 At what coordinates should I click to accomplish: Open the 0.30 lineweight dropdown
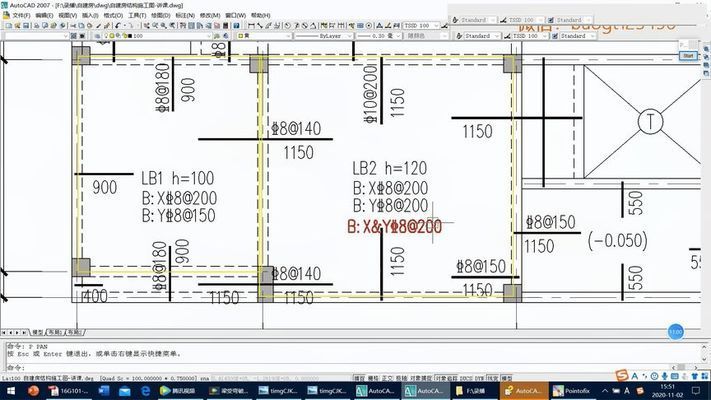click(x=379, y=36)
